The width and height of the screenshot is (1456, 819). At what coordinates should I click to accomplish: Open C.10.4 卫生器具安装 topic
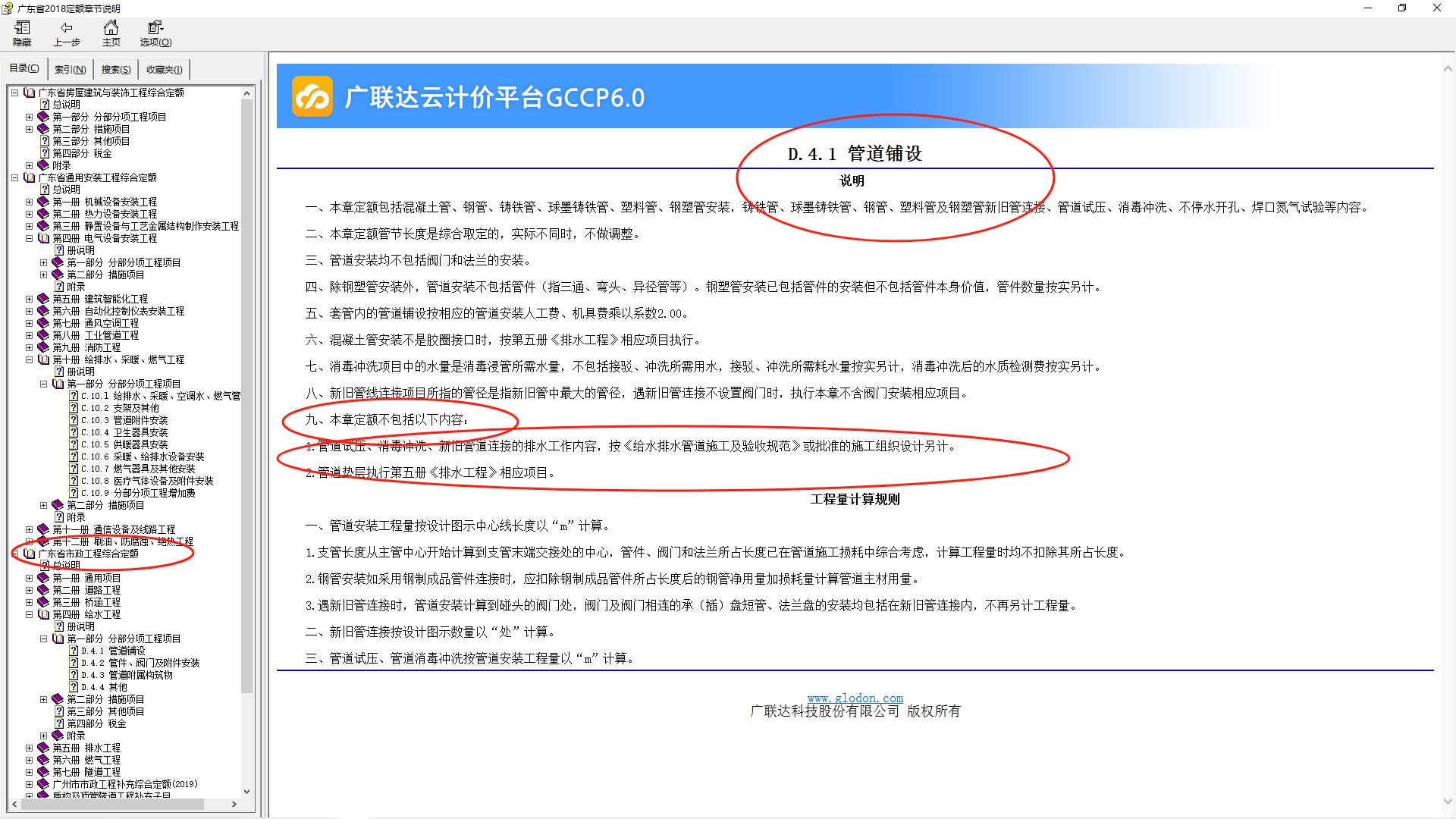(x=124, y=432)
